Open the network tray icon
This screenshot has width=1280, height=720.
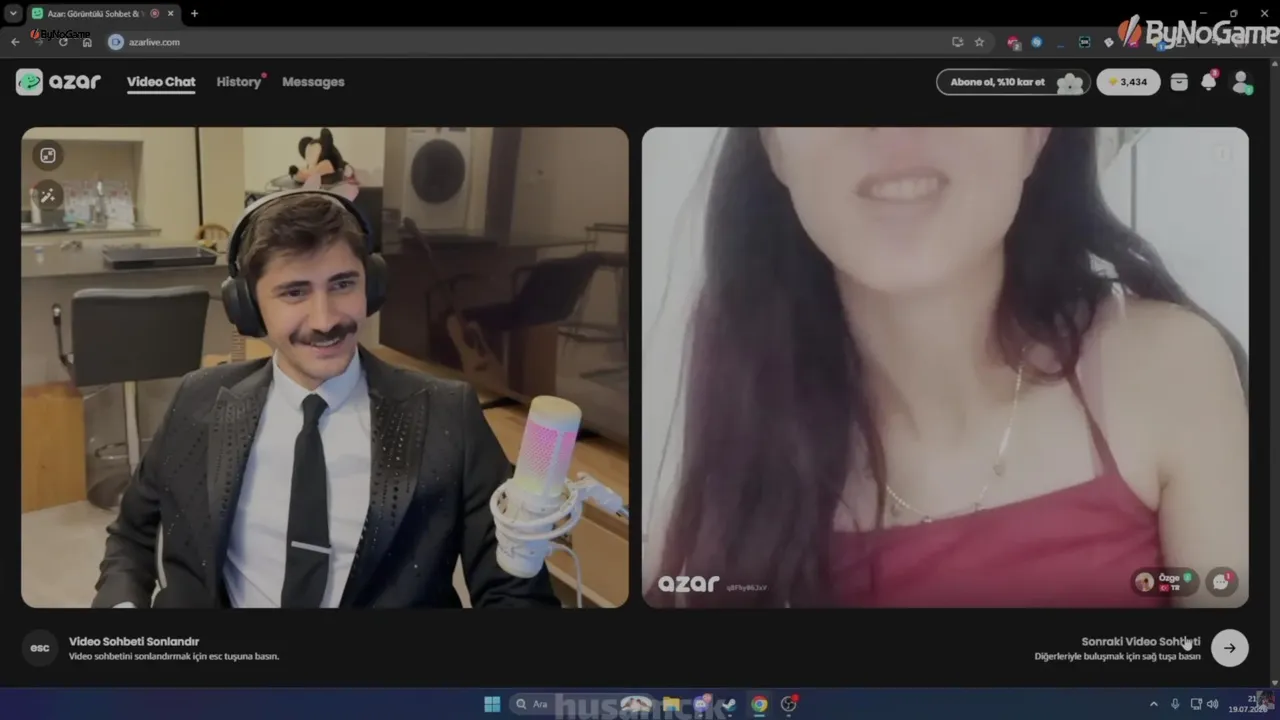(x=1196, y=704)
